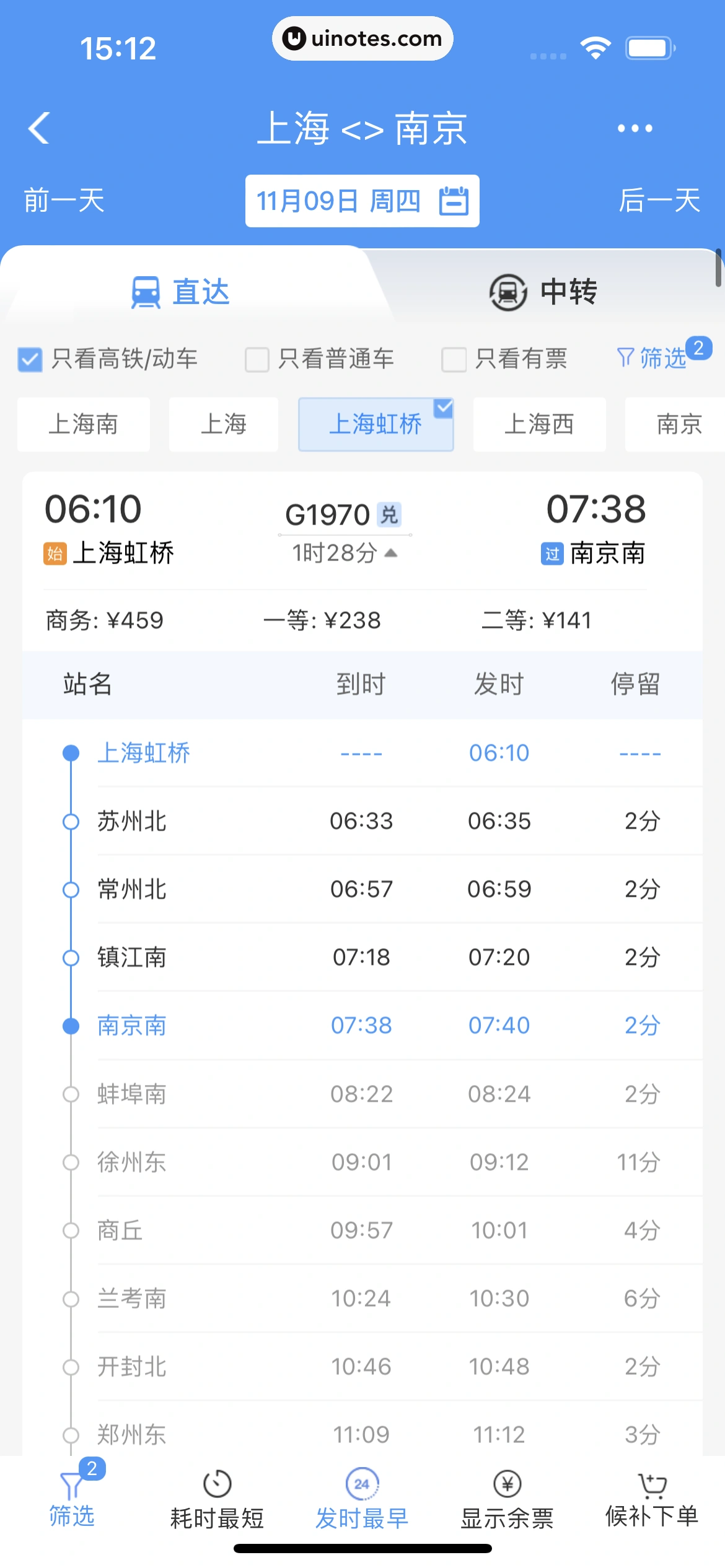Tap 商务: ¥459 fare
Image resolution: width=725 pixels, height=1568 pixels.
[x=105, y=621]
